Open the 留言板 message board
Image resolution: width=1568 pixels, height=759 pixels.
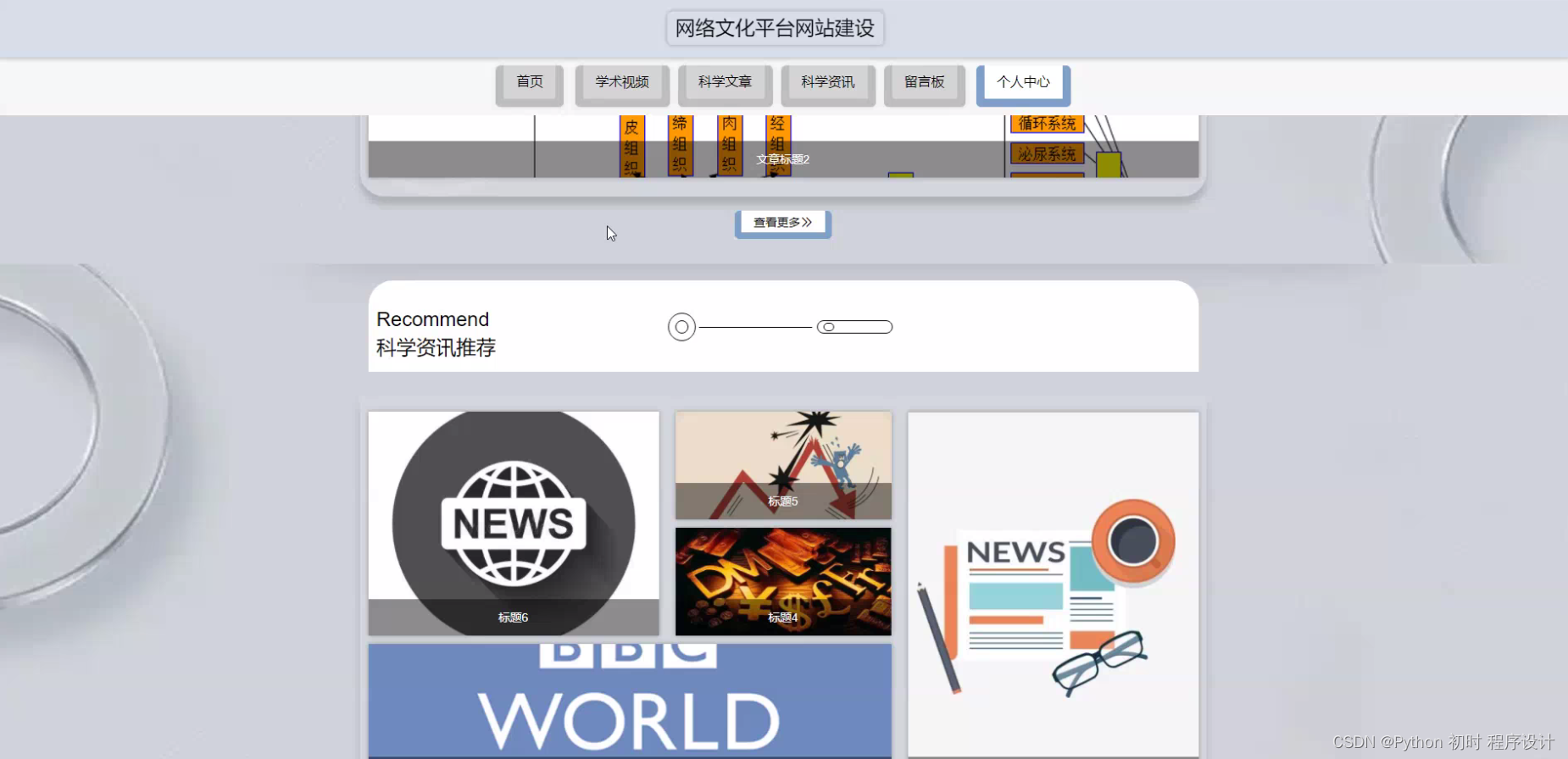925,85
